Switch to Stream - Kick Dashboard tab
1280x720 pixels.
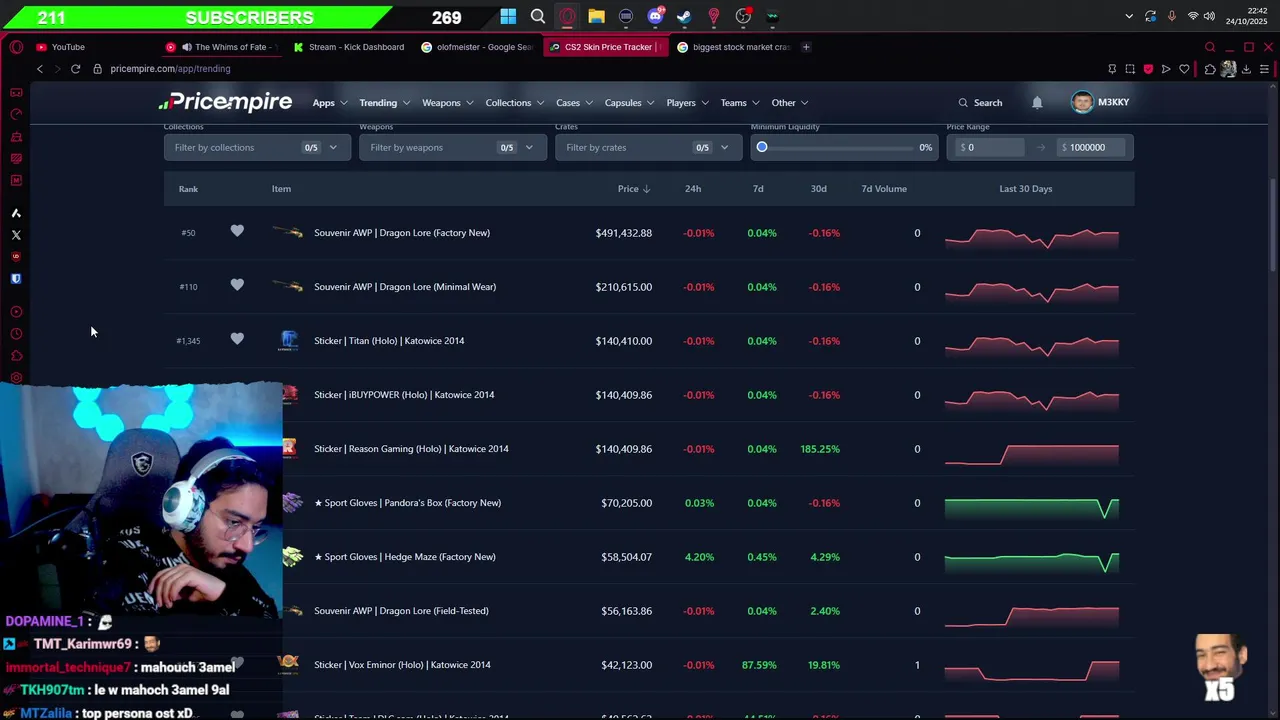pyautogui.click(x=350, y=47)
